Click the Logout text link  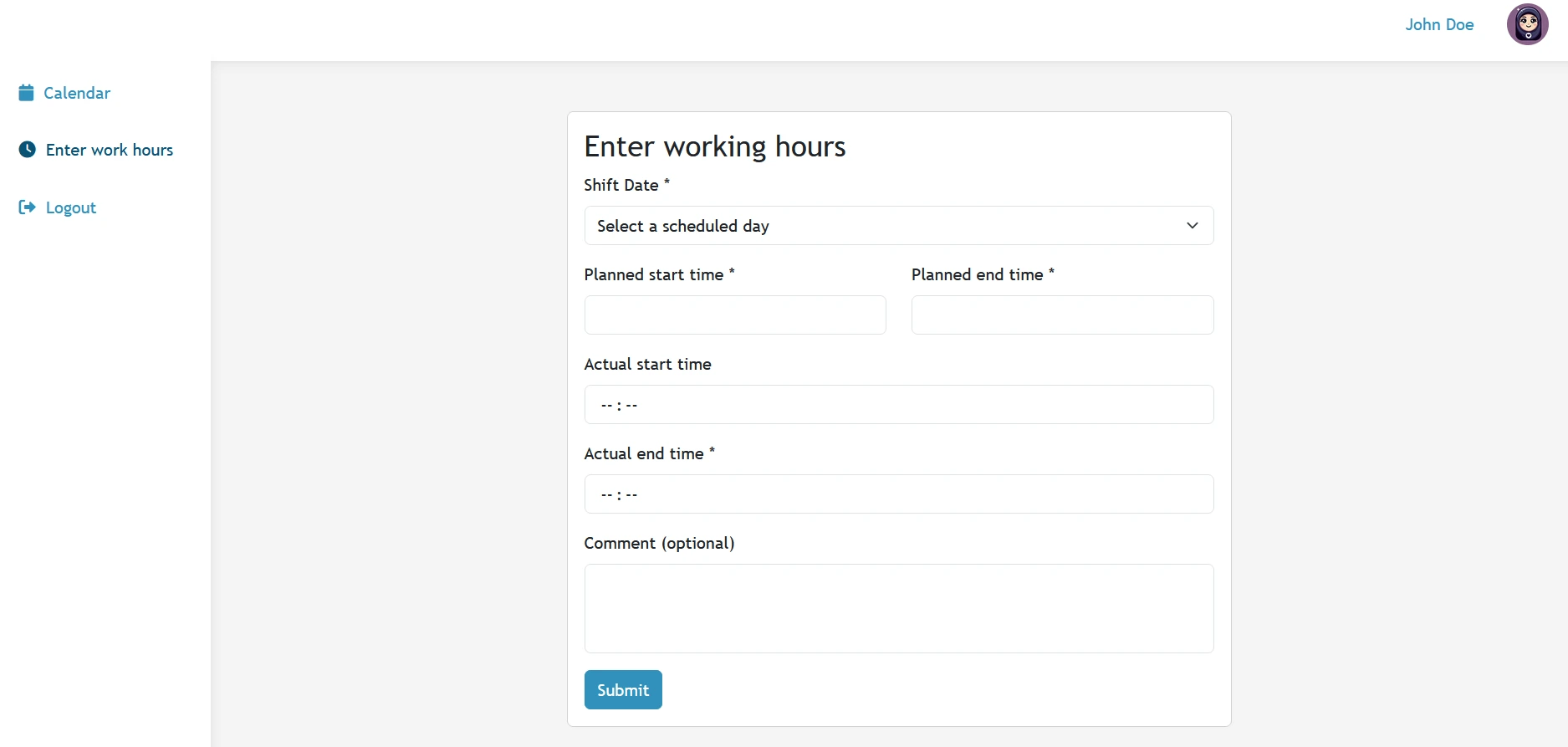71,207
